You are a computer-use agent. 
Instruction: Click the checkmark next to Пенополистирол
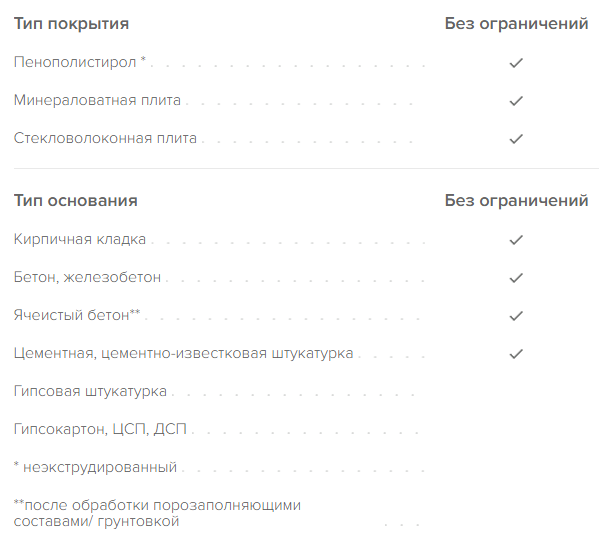click(x=516, y=63)
